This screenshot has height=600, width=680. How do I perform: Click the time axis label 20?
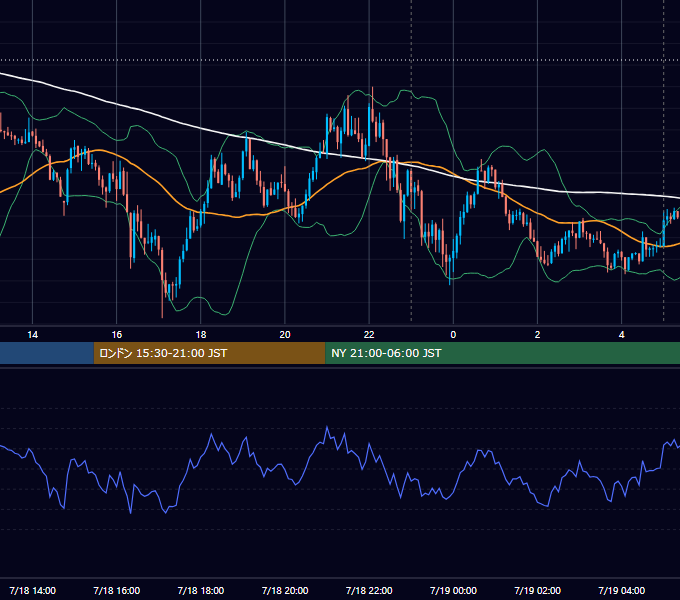click(285, 335)
